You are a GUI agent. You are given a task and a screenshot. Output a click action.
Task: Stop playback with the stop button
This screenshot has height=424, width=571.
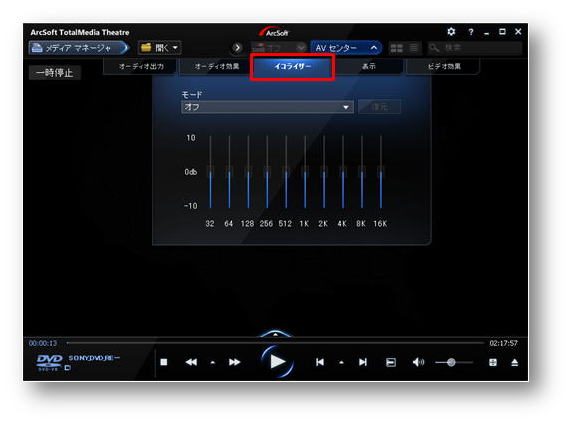coord(164,362)
